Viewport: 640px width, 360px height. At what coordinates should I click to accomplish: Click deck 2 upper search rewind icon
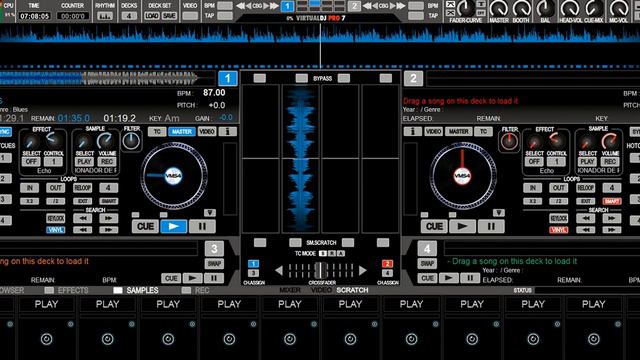tap(586, 218)
